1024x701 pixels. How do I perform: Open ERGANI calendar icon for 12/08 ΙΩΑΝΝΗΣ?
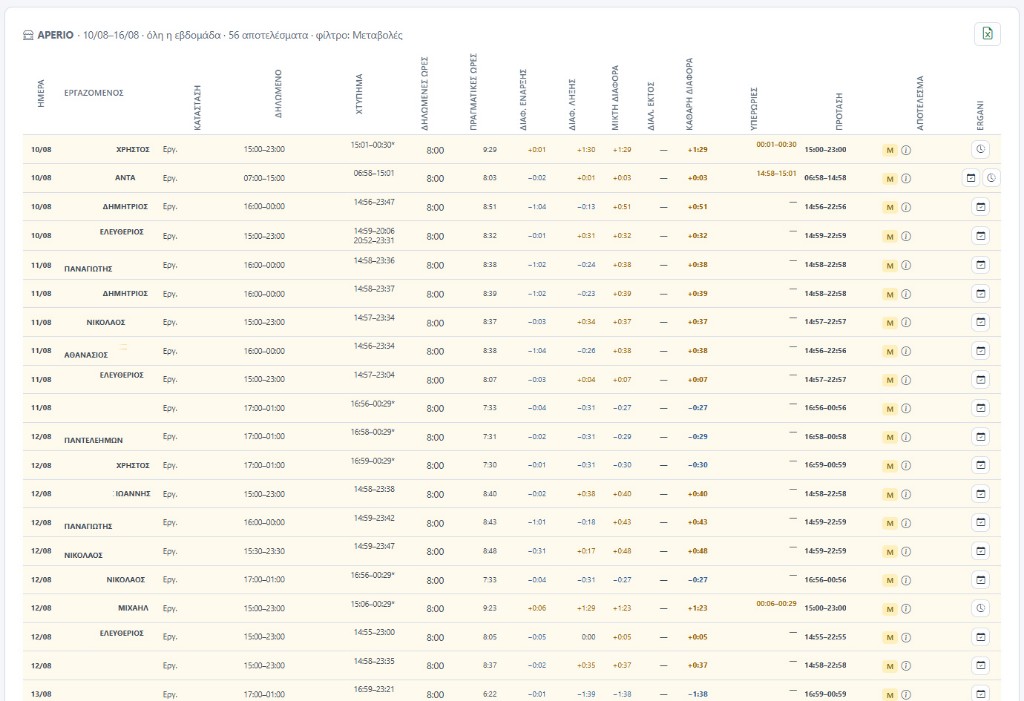(980, 494)
